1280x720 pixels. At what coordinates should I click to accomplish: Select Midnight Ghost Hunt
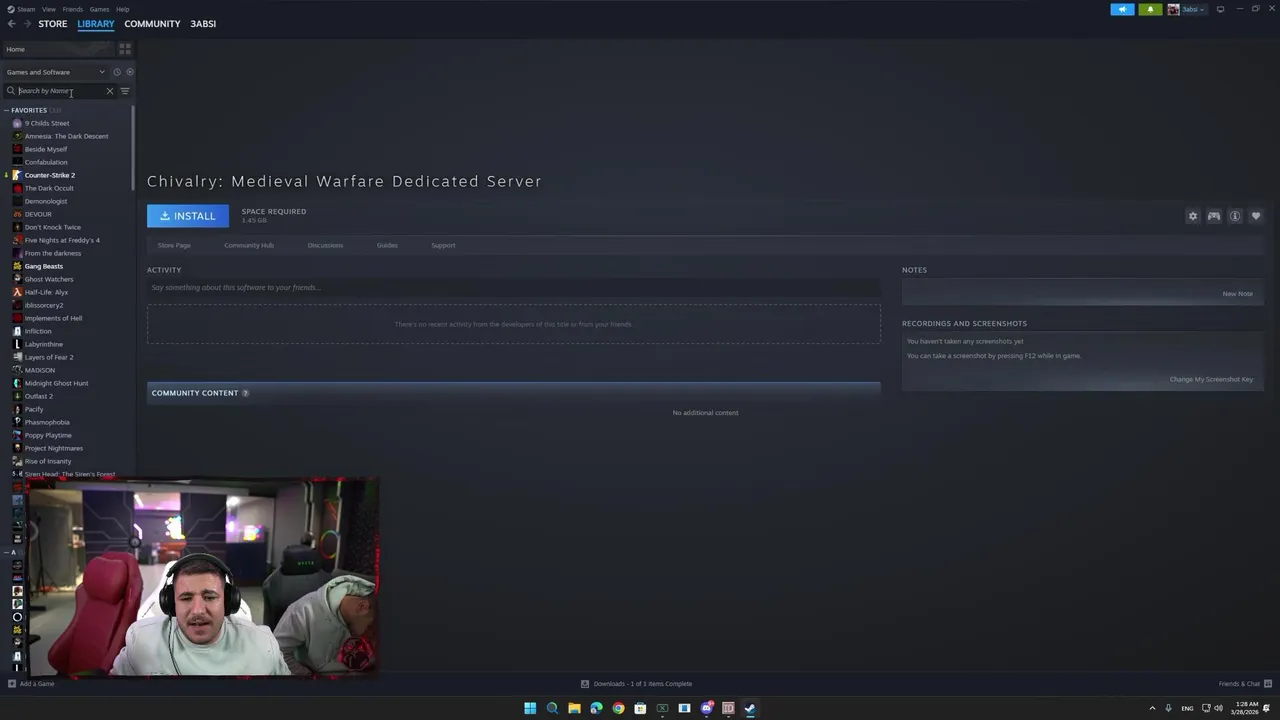56,383
